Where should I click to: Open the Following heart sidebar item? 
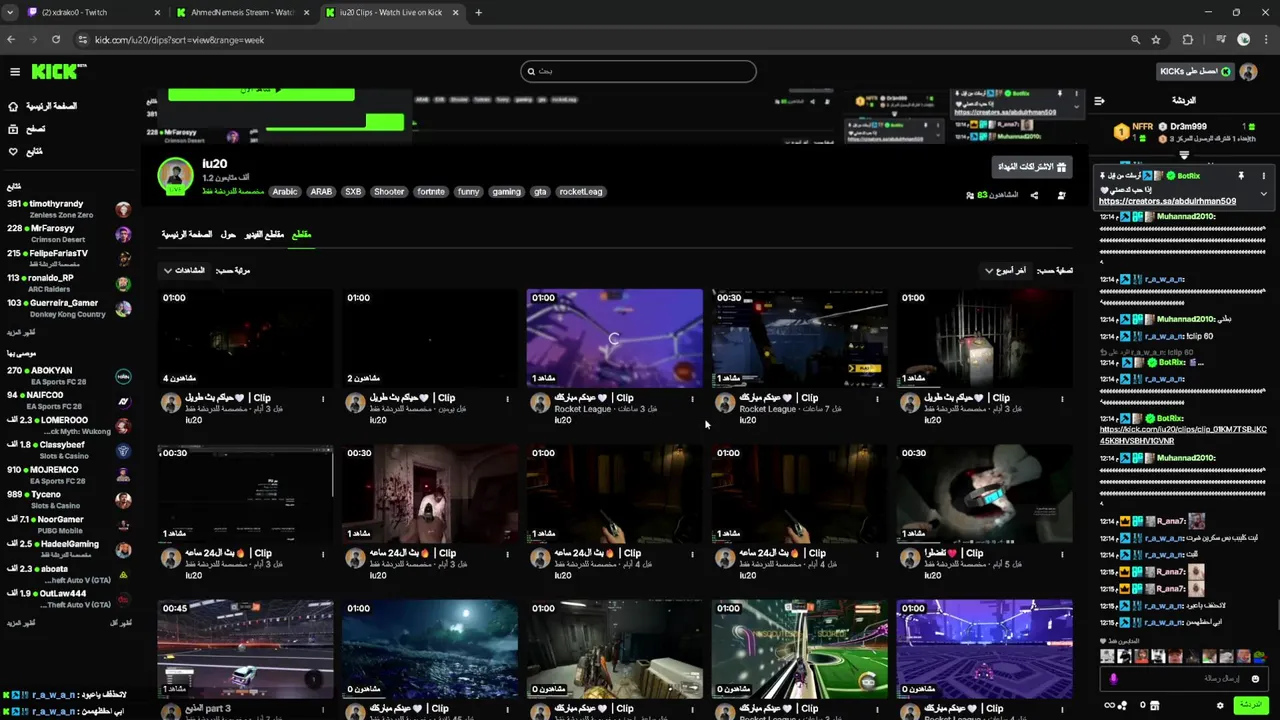click(26, 152)
